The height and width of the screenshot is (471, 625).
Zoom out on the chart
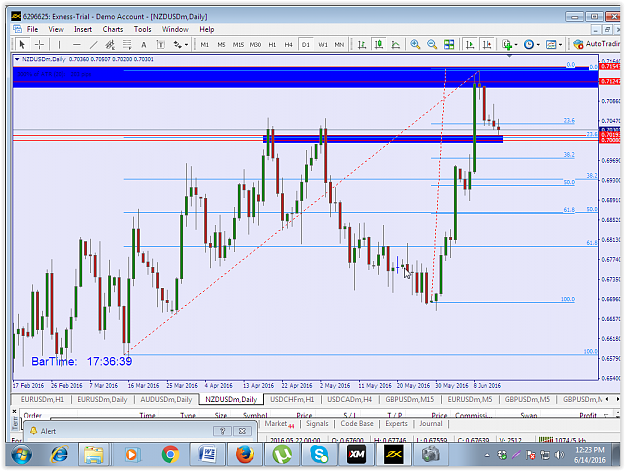pos(432,45)
